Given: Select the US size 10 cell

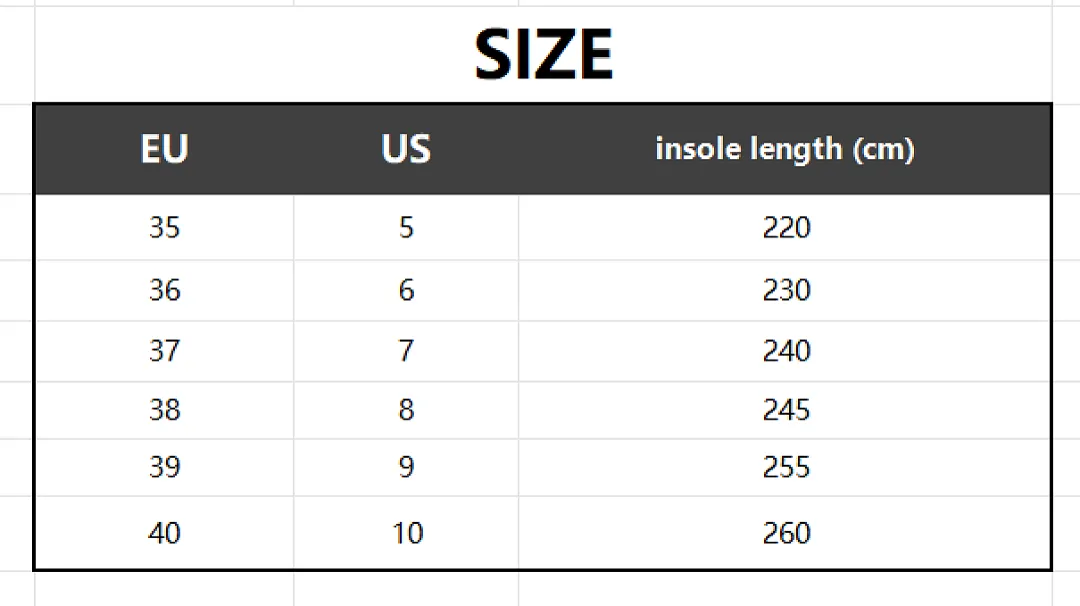Looking at the screenshot, I should 406,533.
